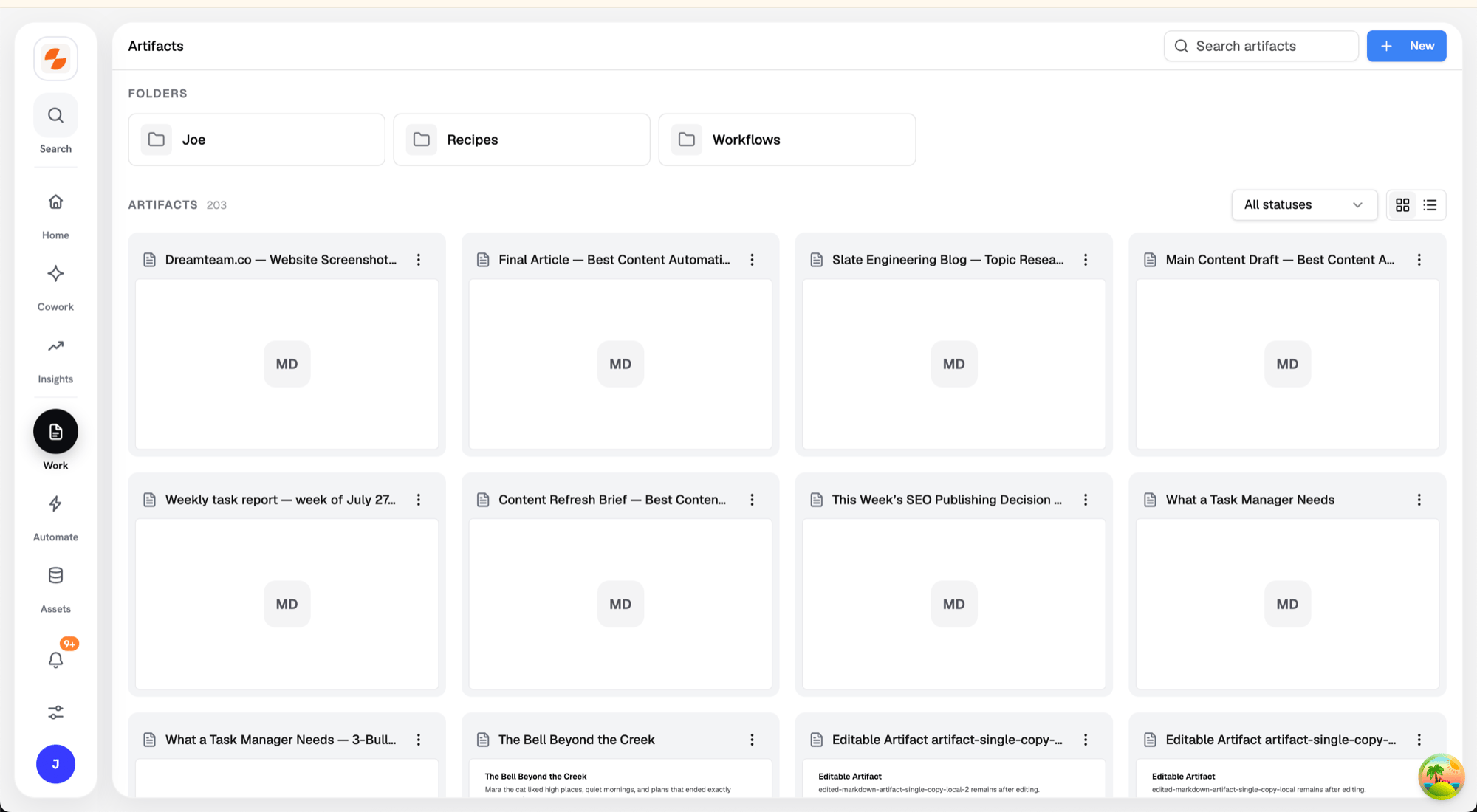Open This Week's SEO Publishing Decision thumbnail

click(953, 604)
